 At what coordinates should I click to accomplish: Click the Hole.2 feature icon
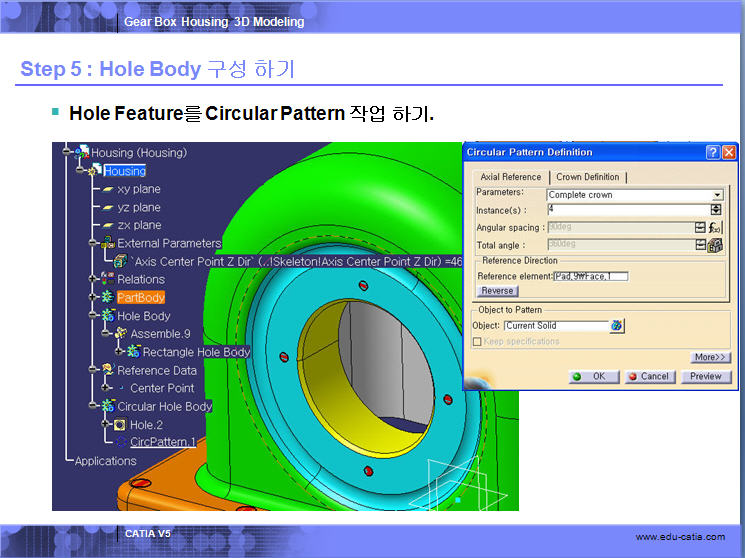pyautogui.click(x=120, y=425)
